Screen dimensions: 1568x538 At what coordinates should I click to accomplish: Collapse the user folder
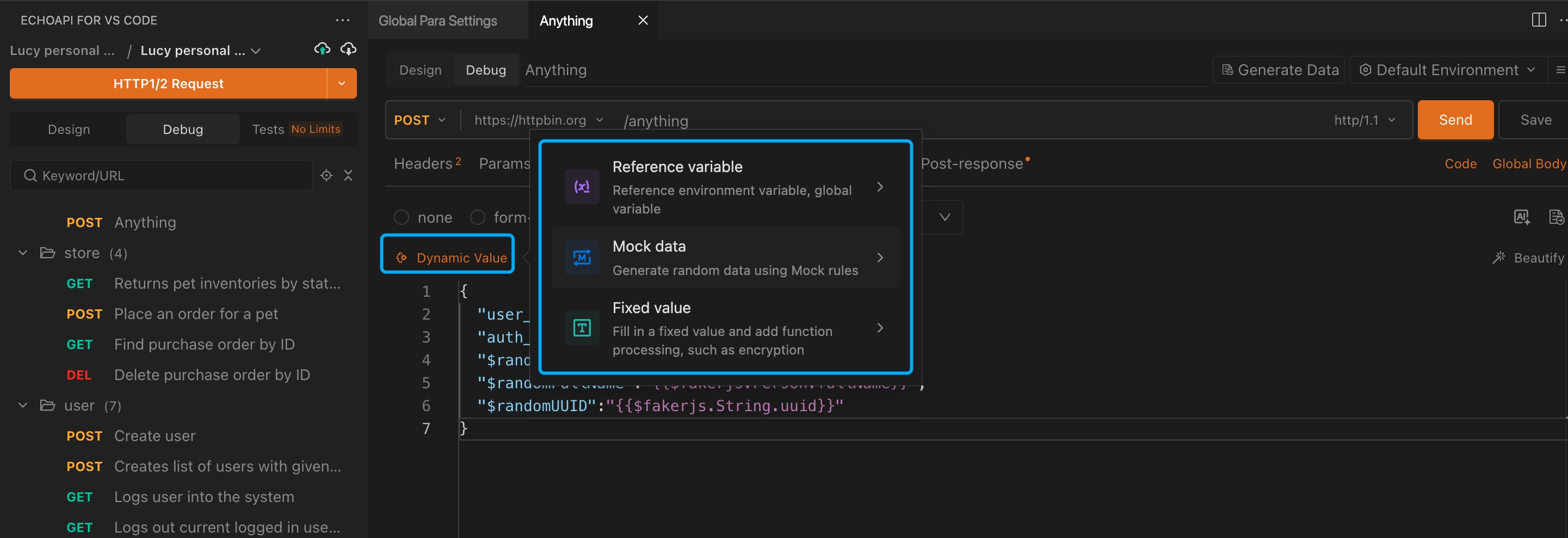22,405
